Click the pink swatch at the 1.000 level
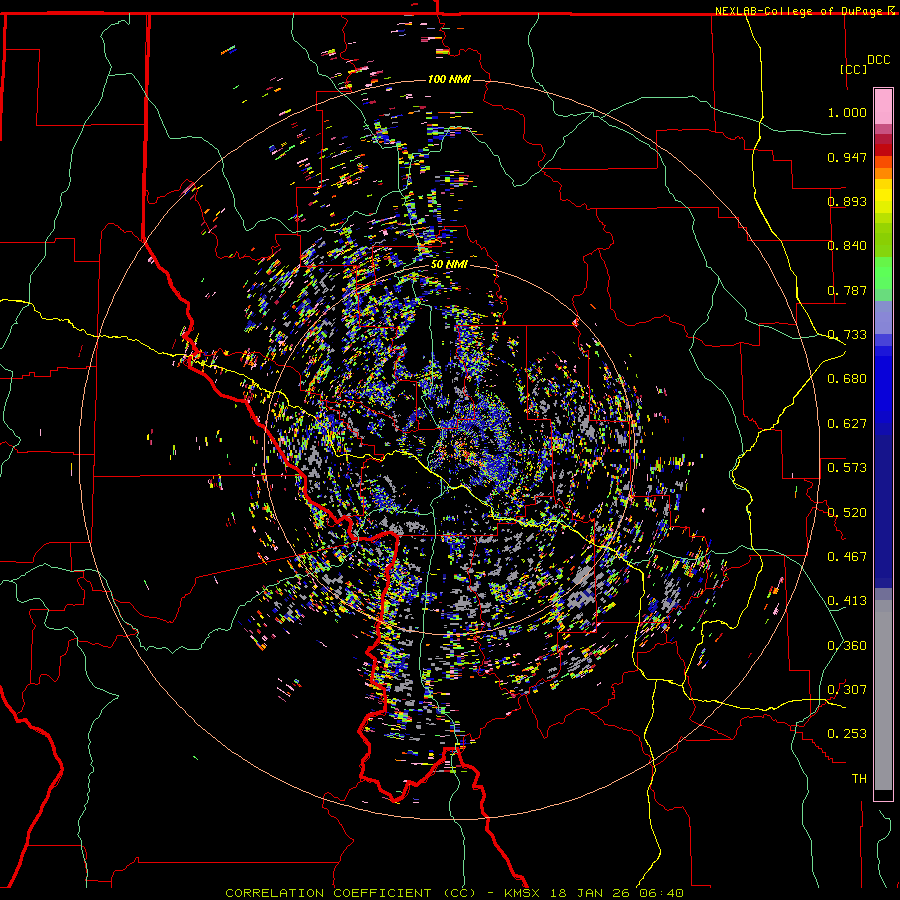 point(883,107)
